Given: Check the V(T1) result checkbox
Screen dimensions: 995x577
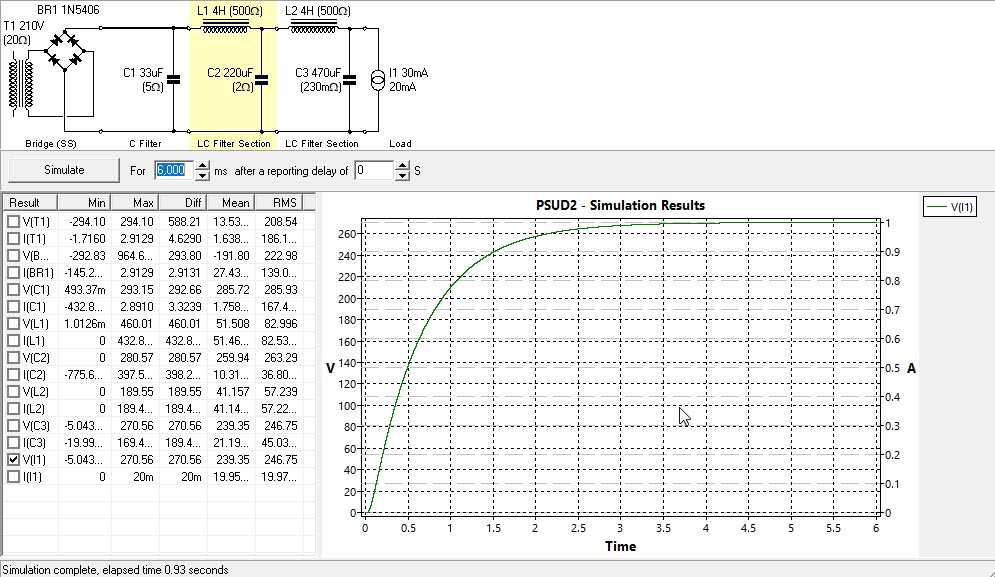Looking at the screenshot, I should [13, 221].
